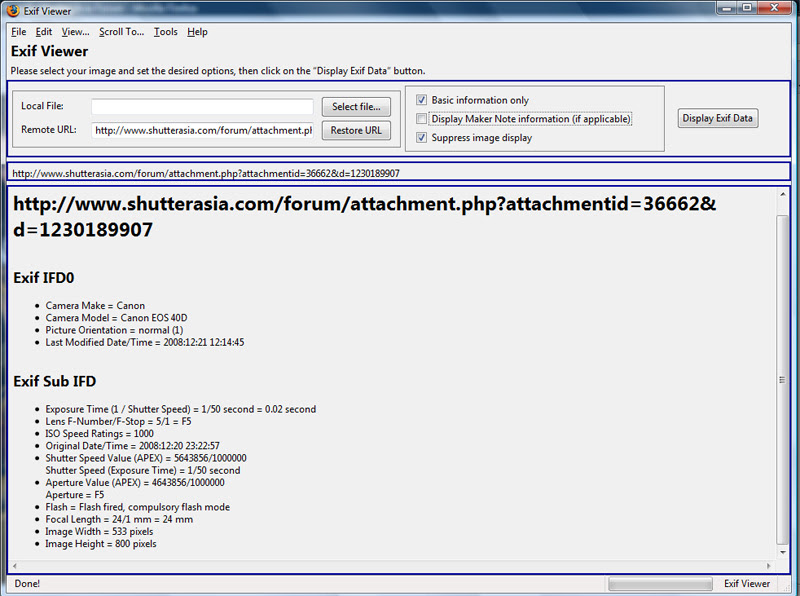The height and width of the screenshot is (596, 800).
Task: Click the horizontal scrollbar left arrow
Action: pos(14,566)
